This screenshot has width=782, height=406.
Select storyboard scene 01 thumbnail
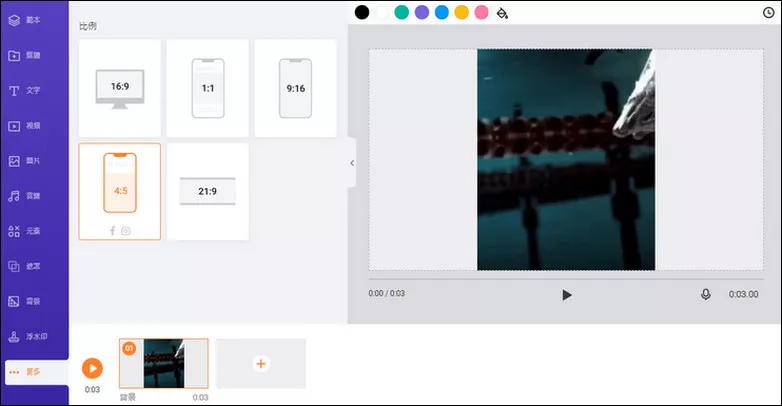tap(164, 364)
